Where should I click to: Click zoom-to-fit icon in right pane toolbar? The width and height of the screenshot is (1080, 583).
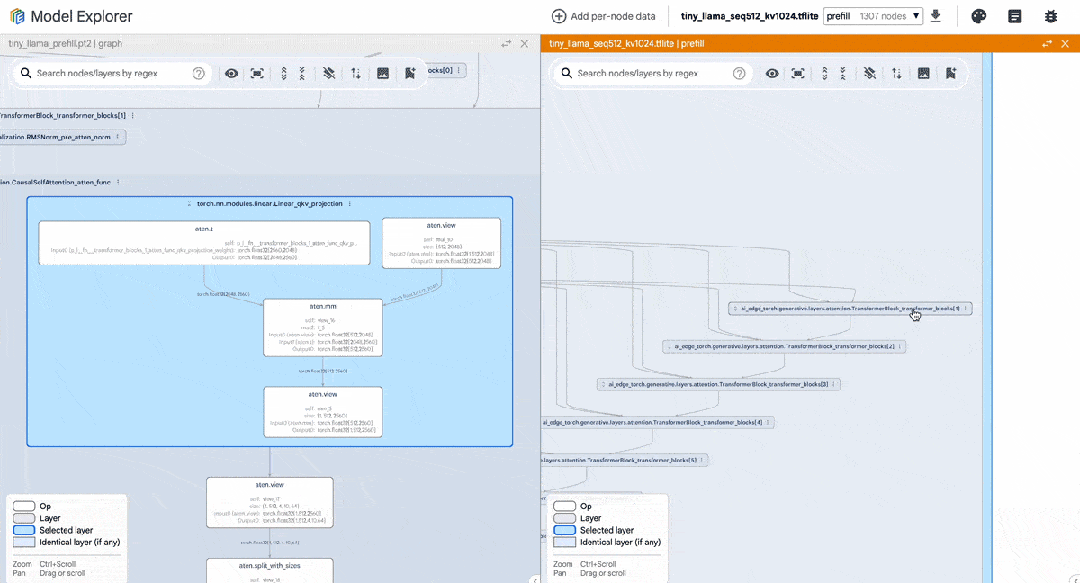[x=798, y=73]
